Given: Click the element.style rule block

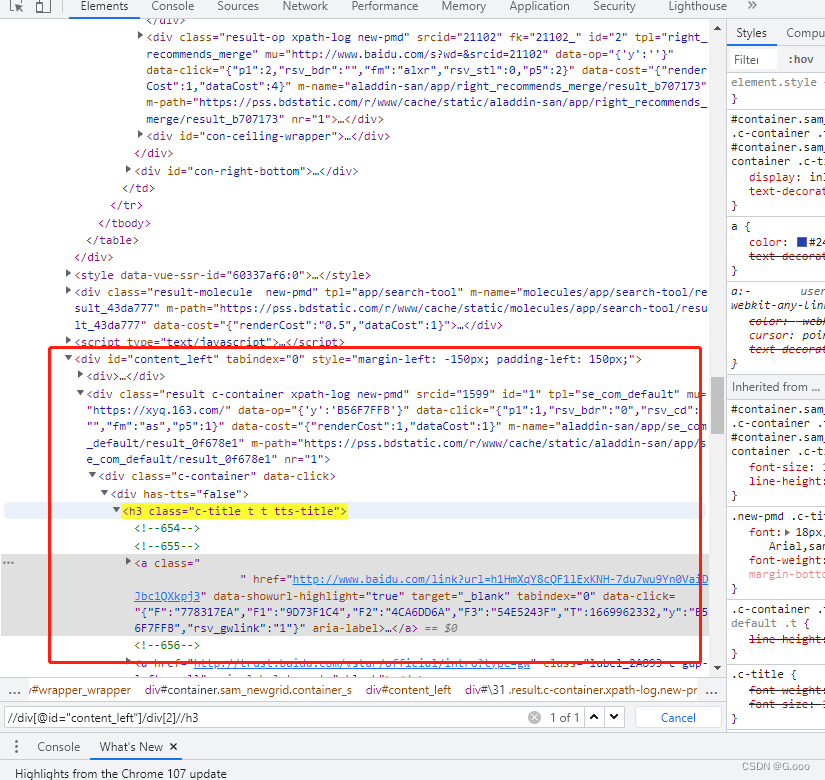Looking at the screenshot, I should click(x=776, y=90).
